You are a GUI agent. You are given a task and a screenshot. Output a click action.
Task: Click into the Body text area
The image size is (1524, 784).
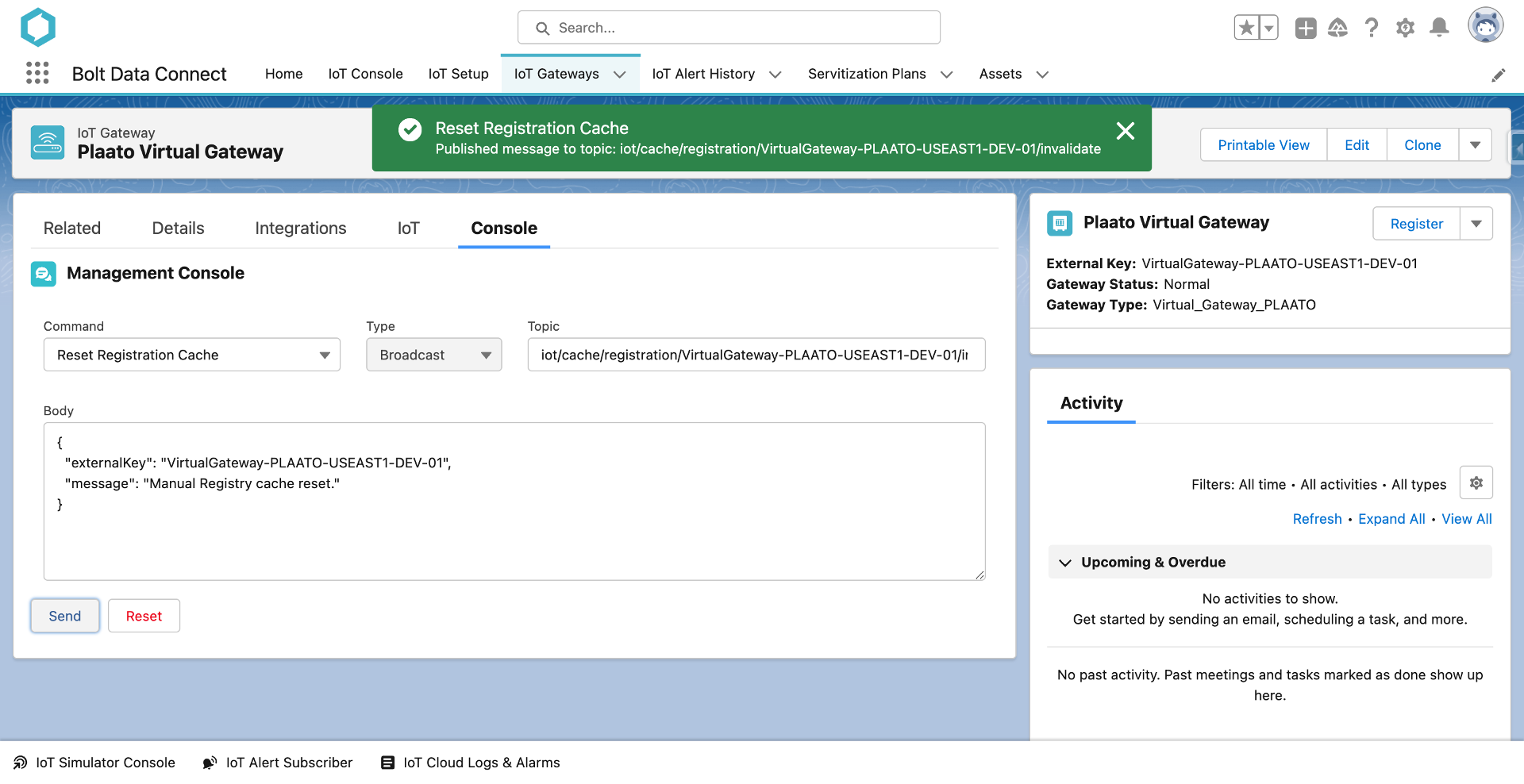tap(514, 502)
